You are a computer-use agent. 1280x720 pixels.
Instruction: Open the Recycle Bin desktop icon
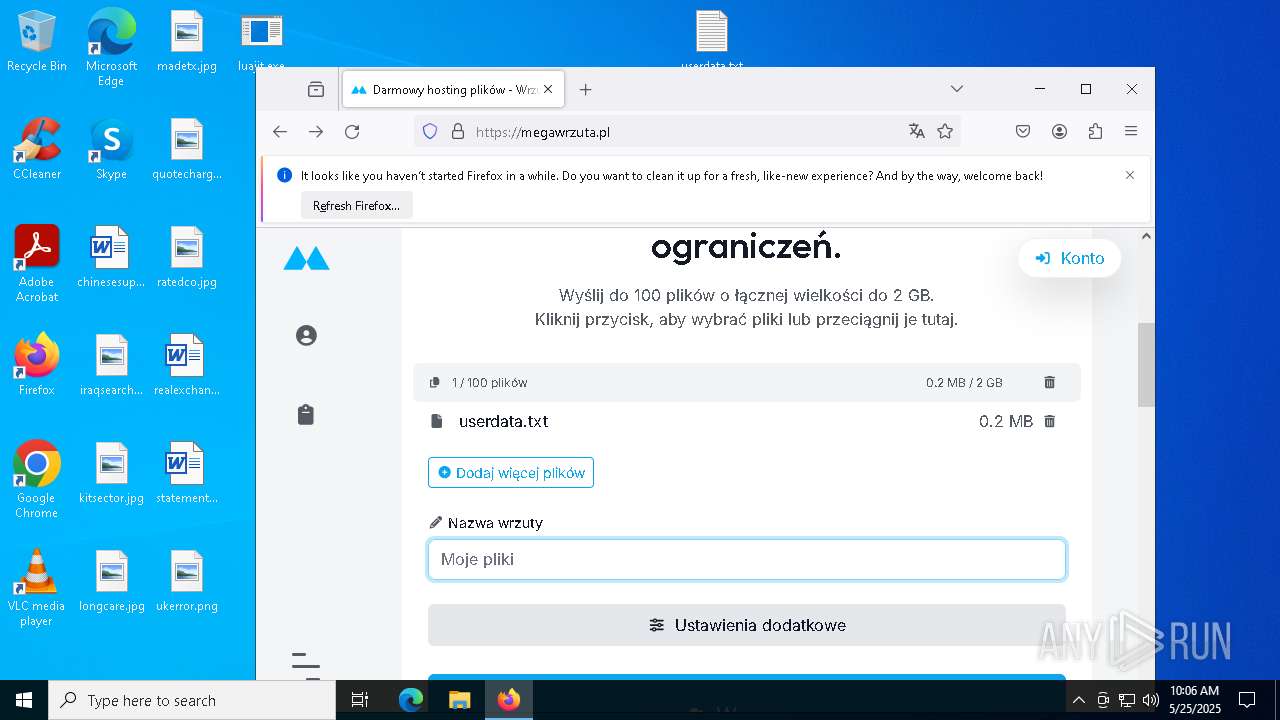point(36,42)
